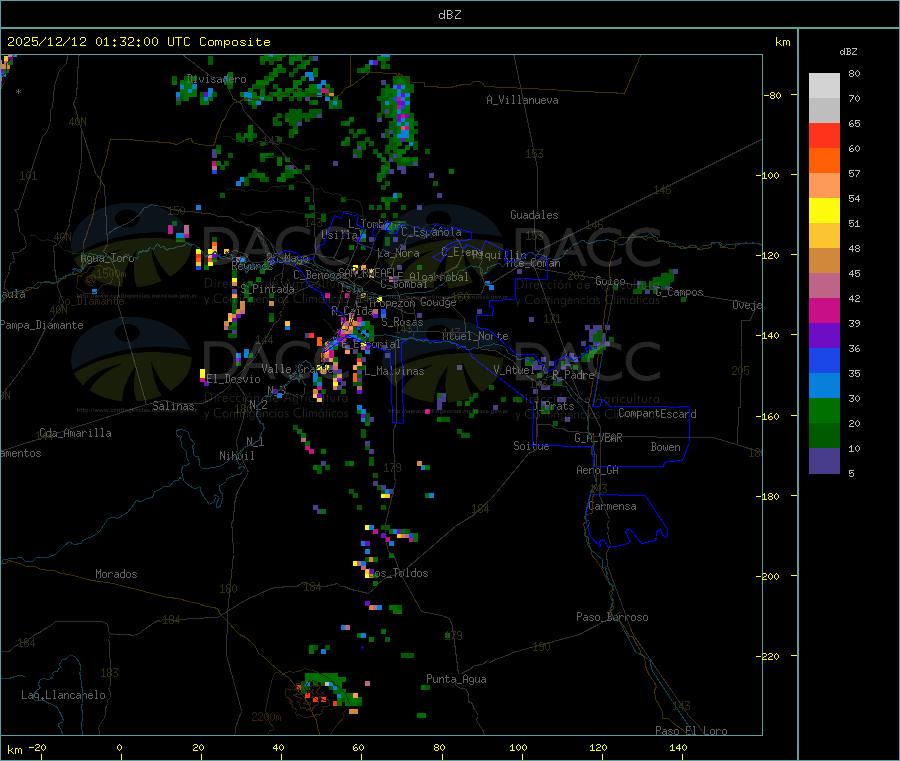Select the S_Pintada label
900x761 pixels.
[x=267, y=289]
